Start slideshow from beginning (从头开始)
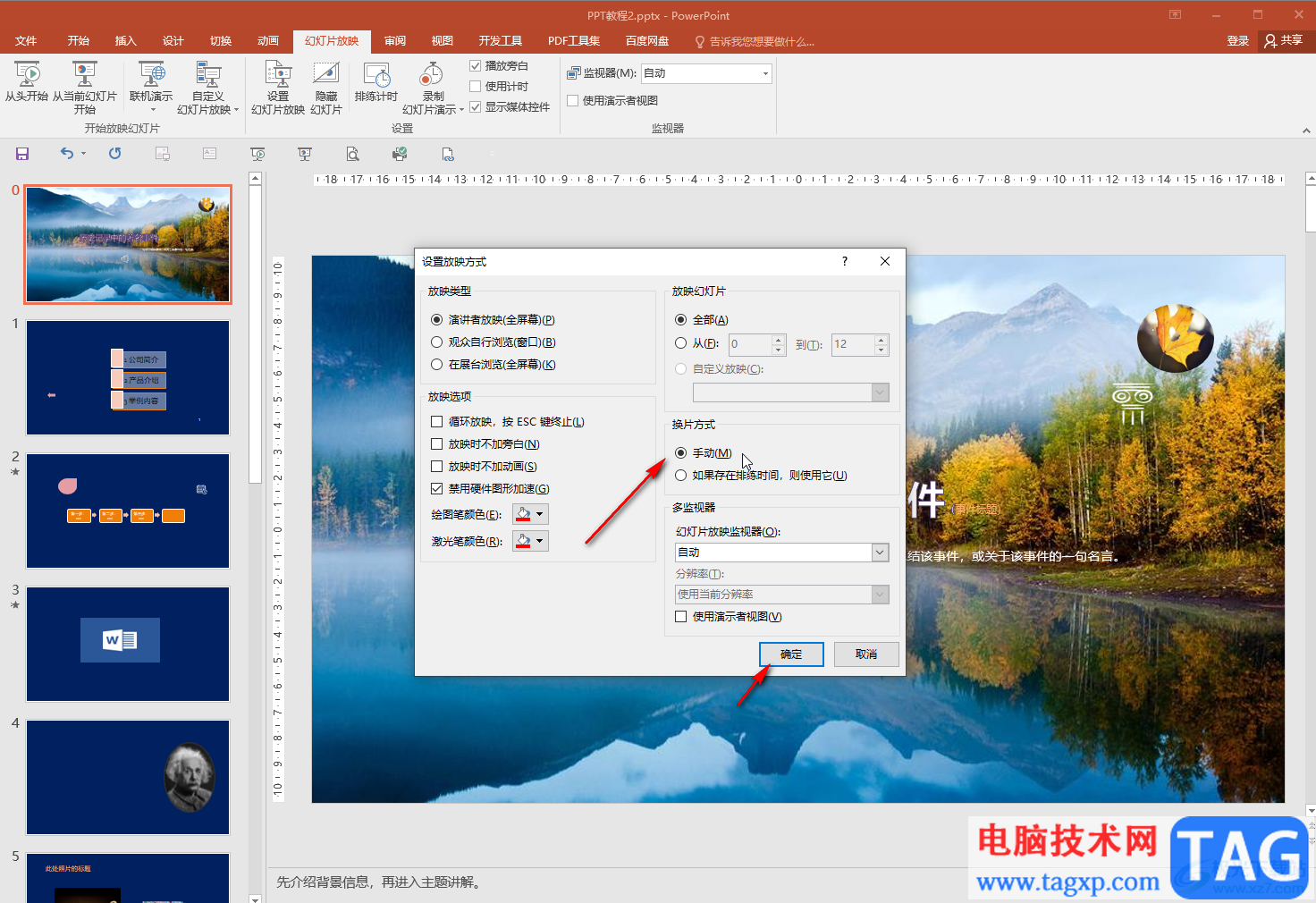This screenshot has width=1316, height=903. (x=27, y=82)
